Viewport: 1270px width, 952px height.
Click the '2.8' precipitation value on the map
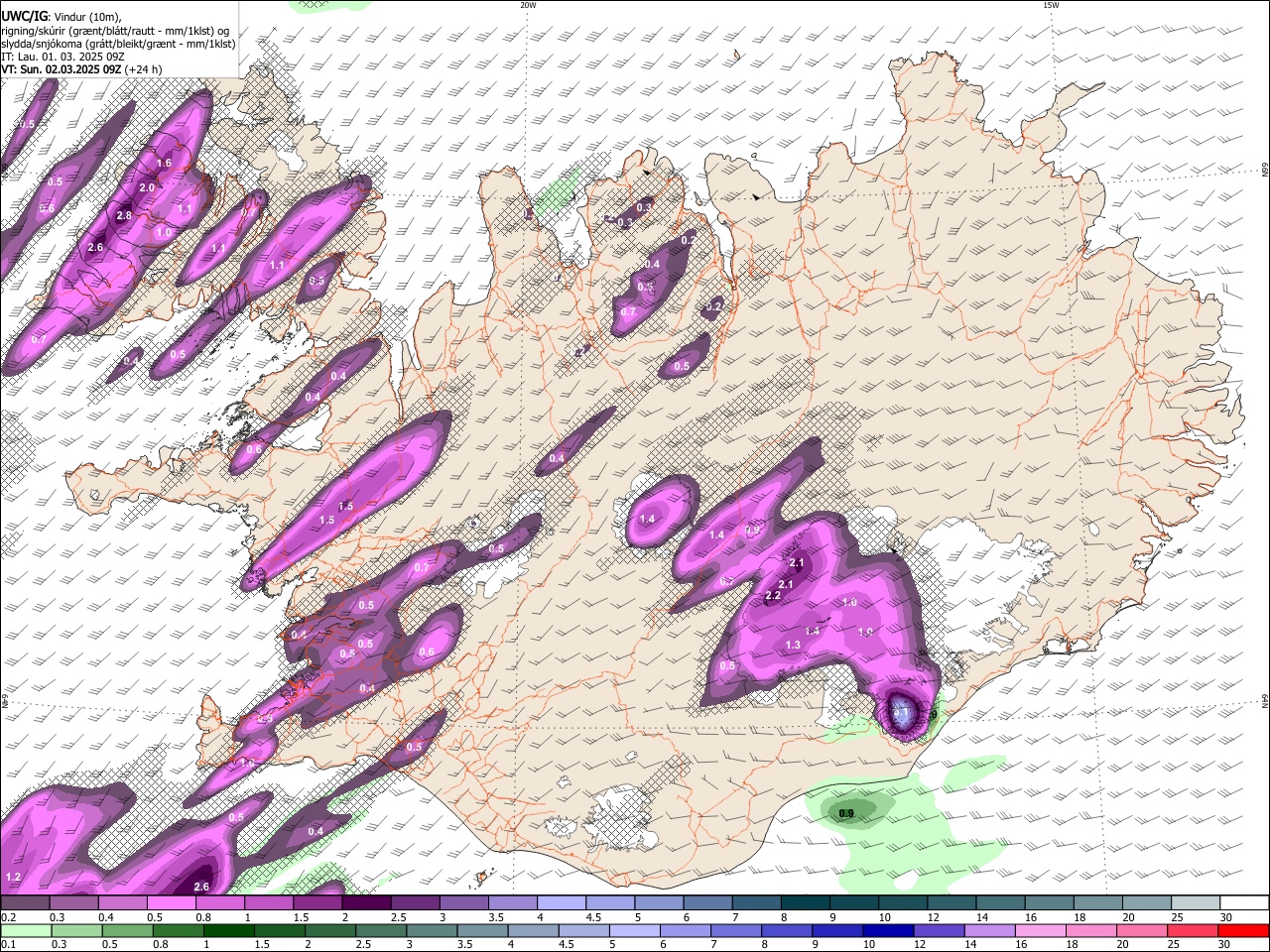tap(124, 215)
